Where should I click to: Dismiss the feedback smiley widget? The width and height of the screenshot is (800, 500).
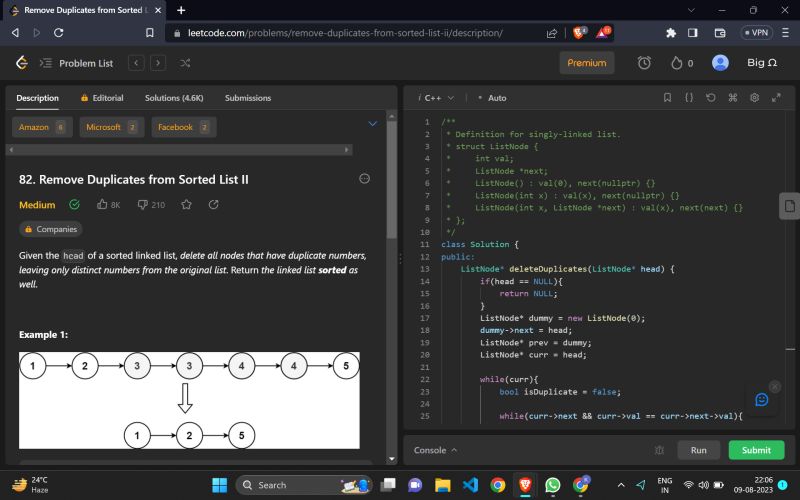point(774,387)
